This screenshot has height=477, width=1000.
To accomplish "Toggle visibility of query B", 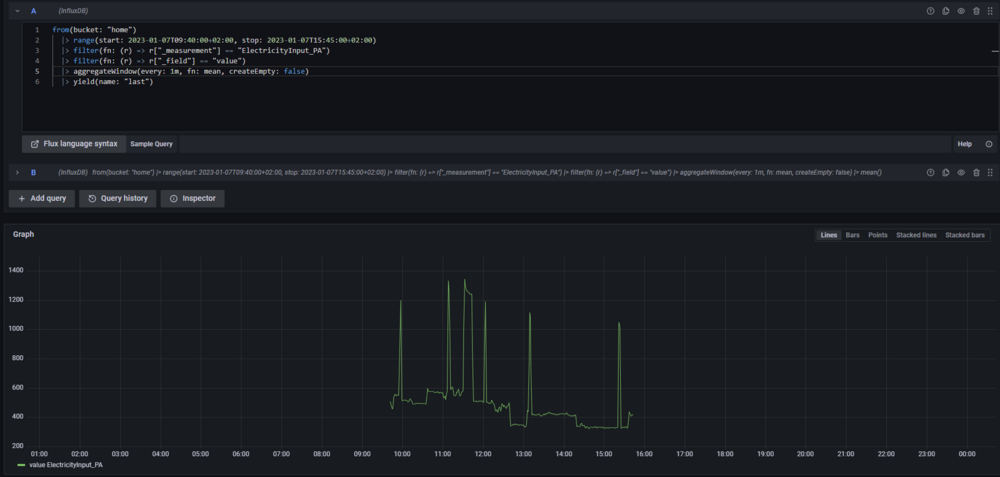I will pyautogui.click(x=961, y=172).
